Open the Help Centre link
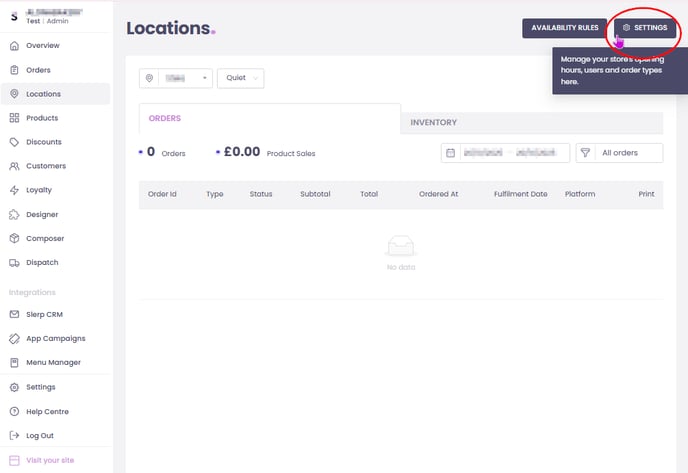This screenshot has width=688, height=473. pos(47,412)
